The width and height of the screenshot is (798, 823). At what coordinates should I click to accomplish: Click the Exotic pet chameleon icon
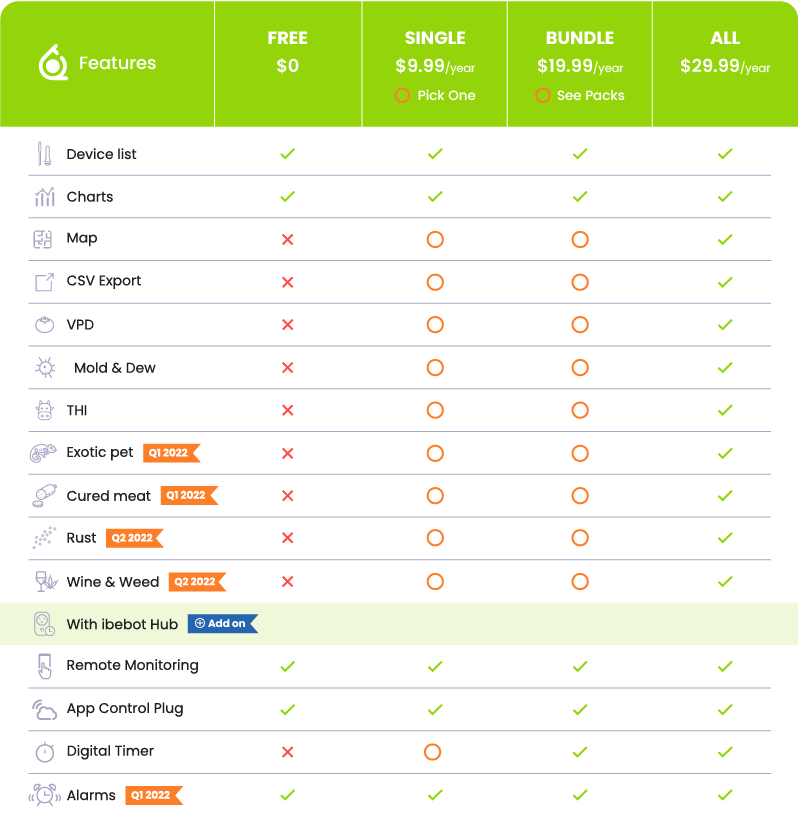coord(43,453)
